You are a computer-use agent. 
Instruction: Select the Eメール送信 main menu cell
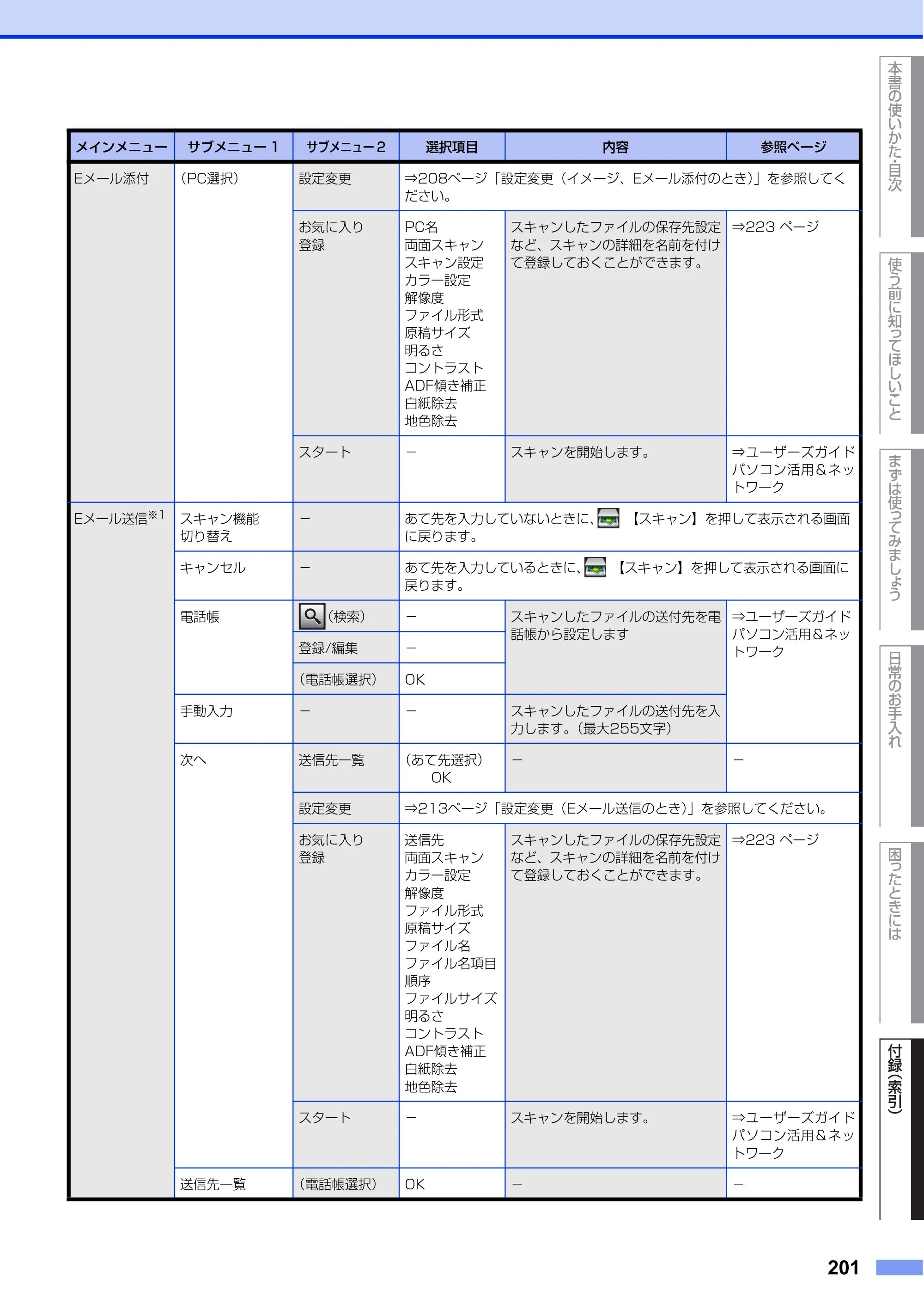pyautogui.click(x=122, y=850)
